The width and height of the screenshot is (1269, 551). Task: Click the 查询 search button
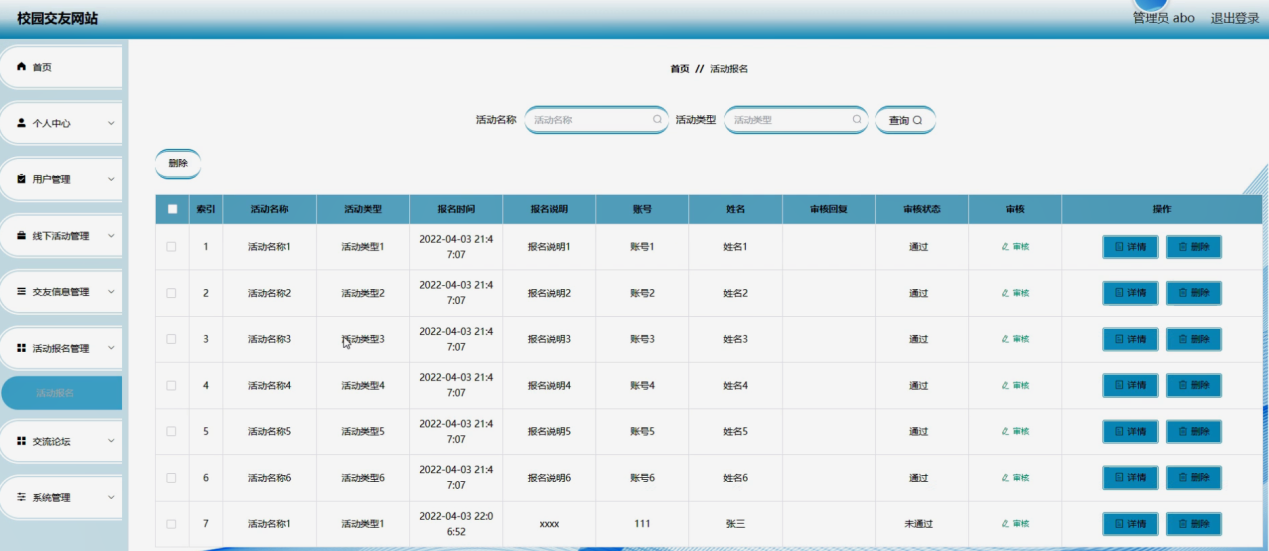[x=905, y=120]
